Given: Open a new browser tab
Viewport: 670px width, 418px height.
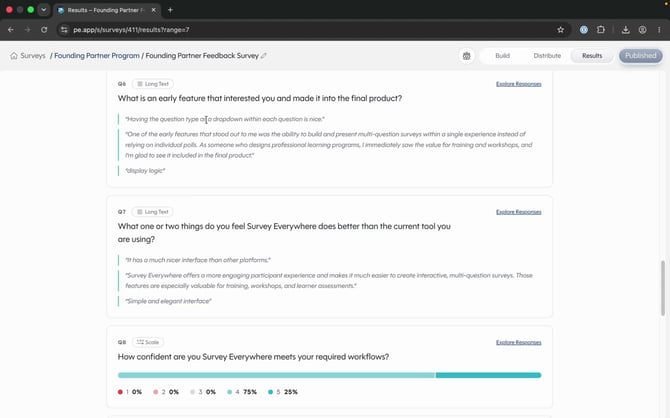Looking at the screenshot, I should [170, 10].
